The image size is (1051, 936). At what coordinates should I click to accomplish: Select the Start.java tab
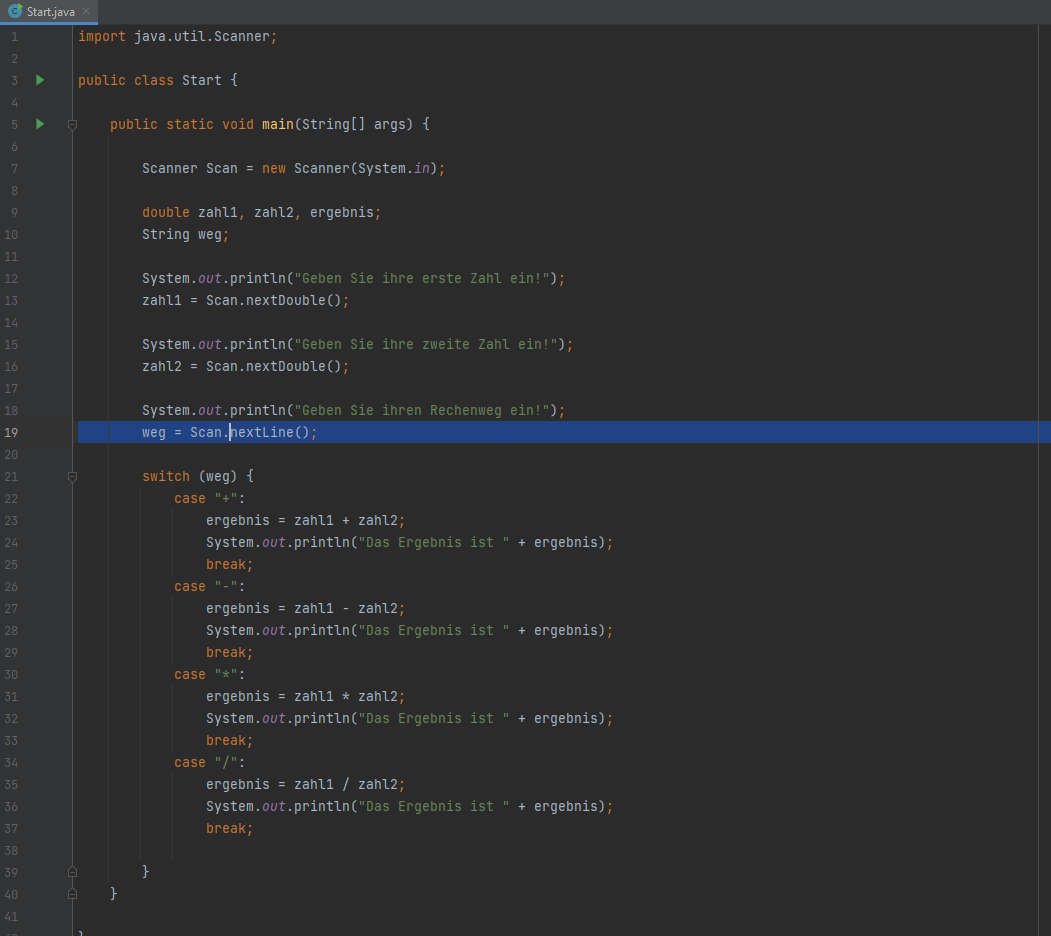[50, 12]
